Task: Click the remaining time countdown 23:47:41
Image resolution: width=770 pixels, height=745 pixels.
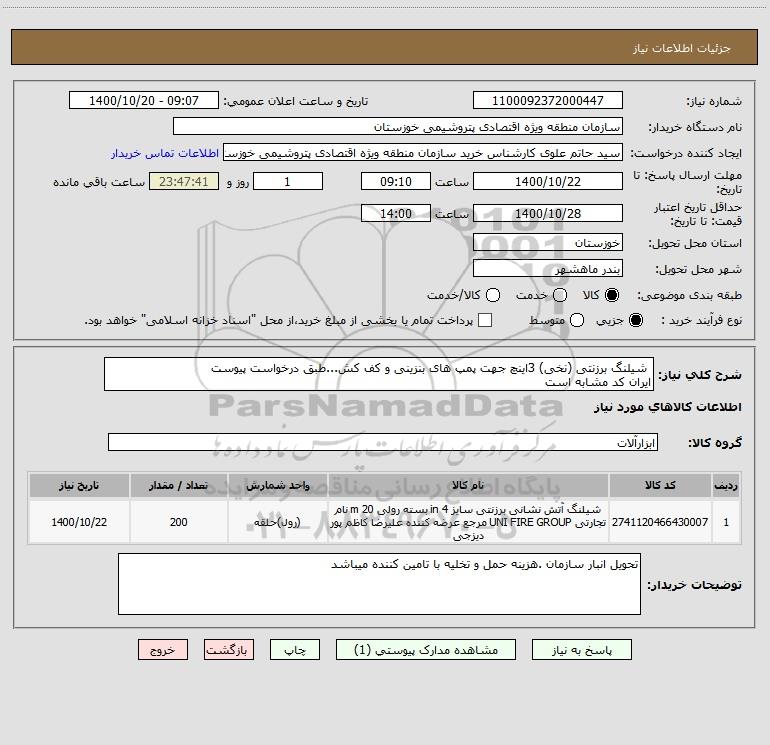Action: (184, 181)
